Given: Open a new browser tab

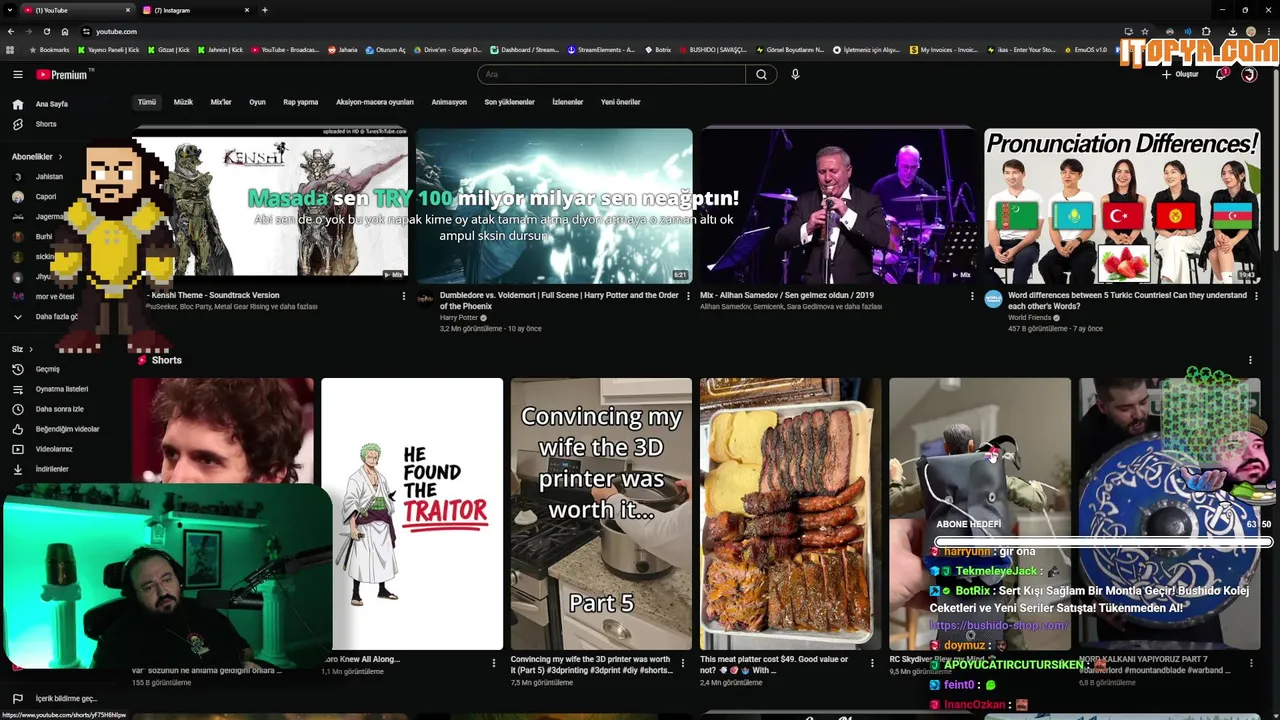Looking at the screenshot, I should [264, 10].
